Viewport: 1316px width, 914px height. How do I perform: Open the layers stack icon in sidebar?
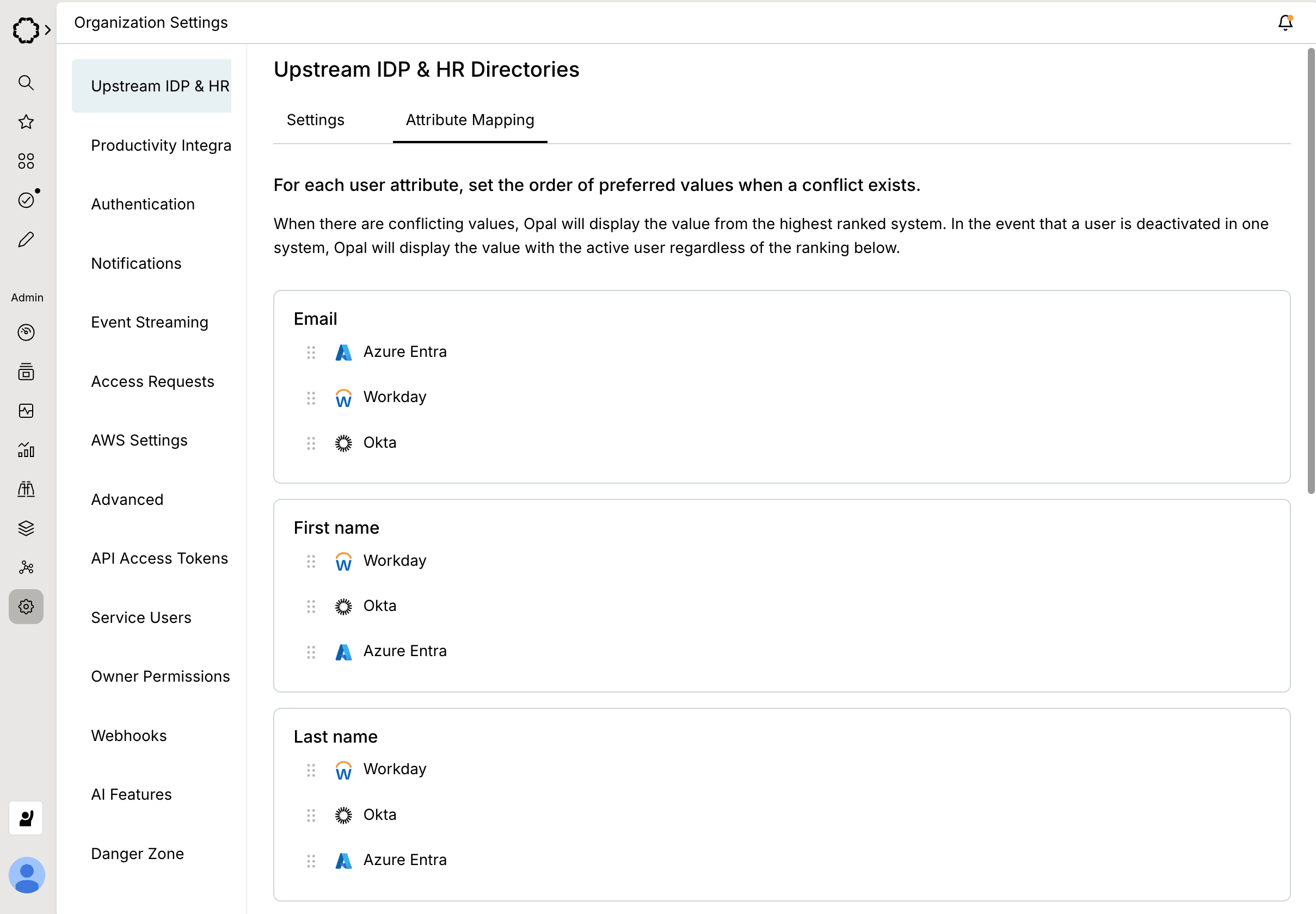[26, 528]
